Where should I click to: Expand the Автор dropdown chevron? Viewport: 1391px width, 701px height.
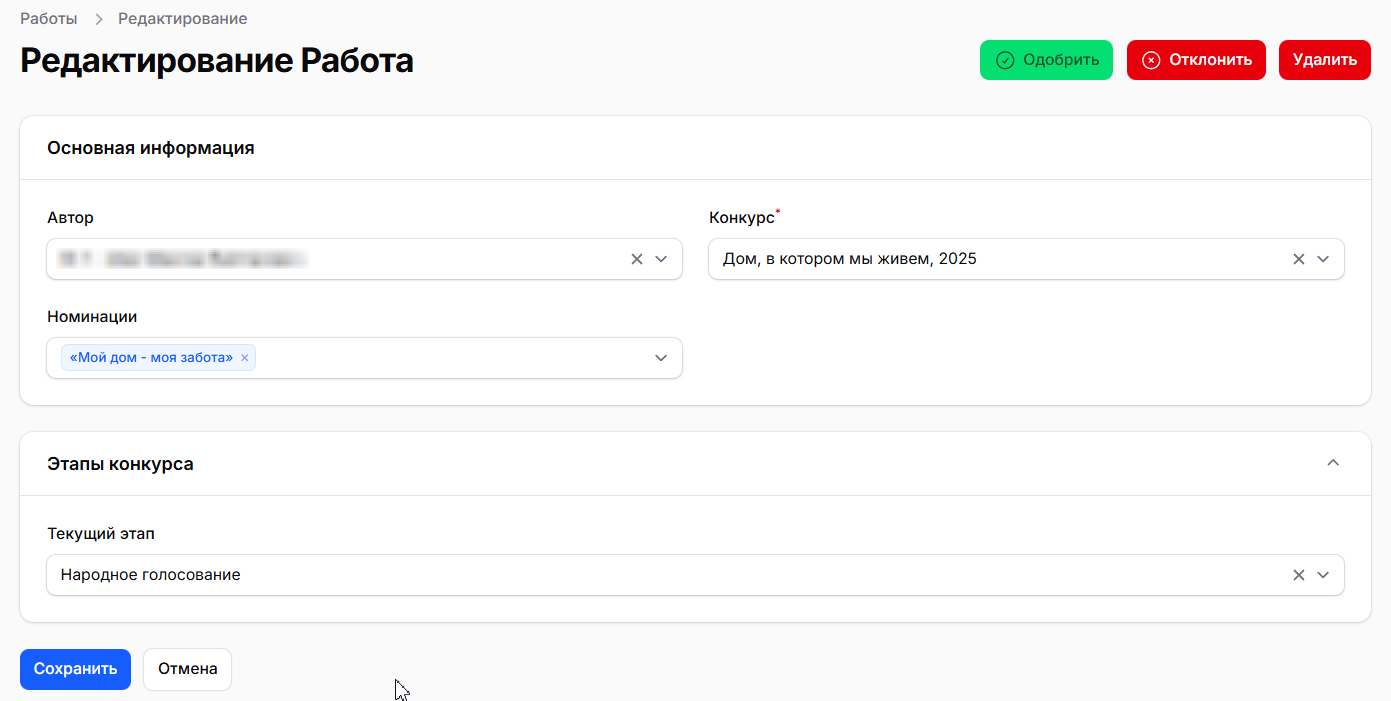point(661,259)
